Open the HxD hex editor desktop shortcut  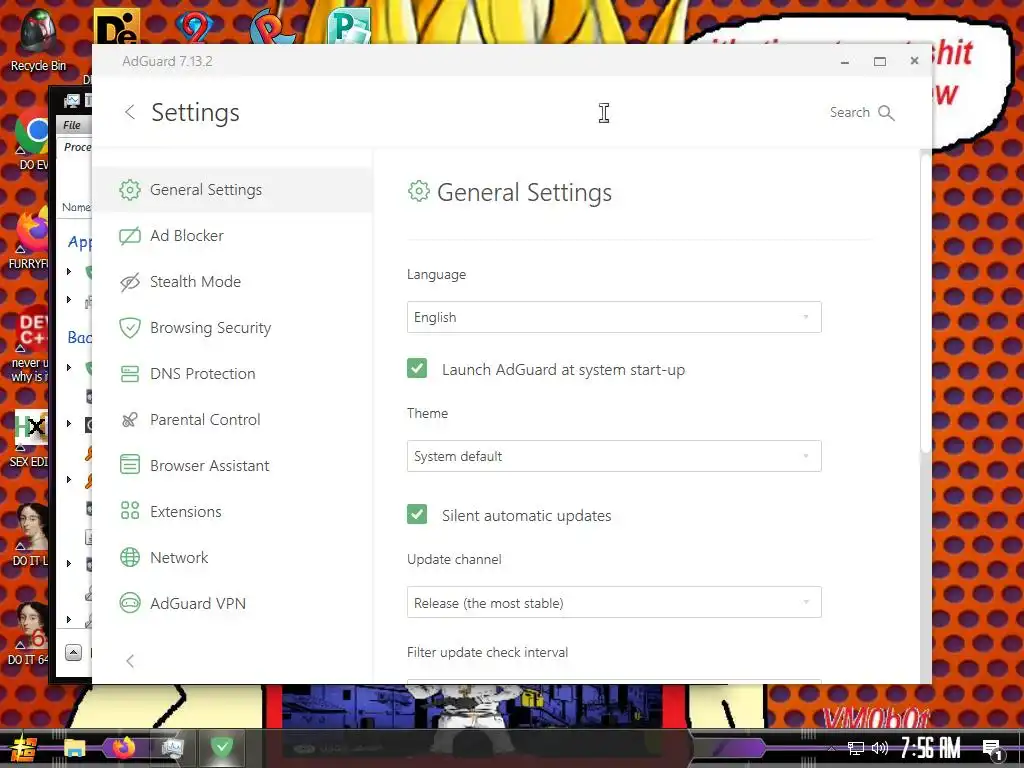pos(30,438)
